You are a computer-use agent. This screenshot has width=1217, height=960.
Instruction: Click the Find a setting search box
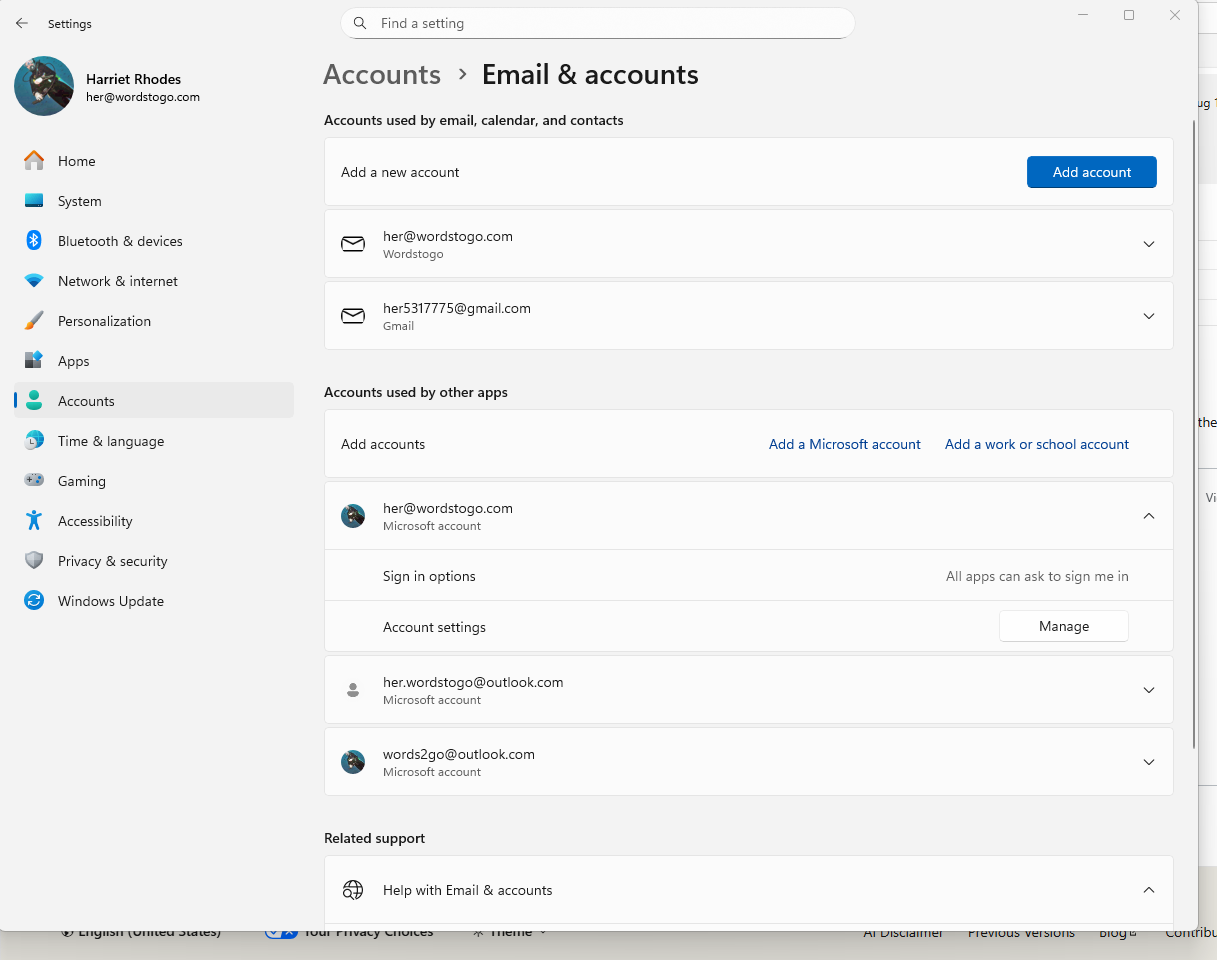[x=597, y=23]
